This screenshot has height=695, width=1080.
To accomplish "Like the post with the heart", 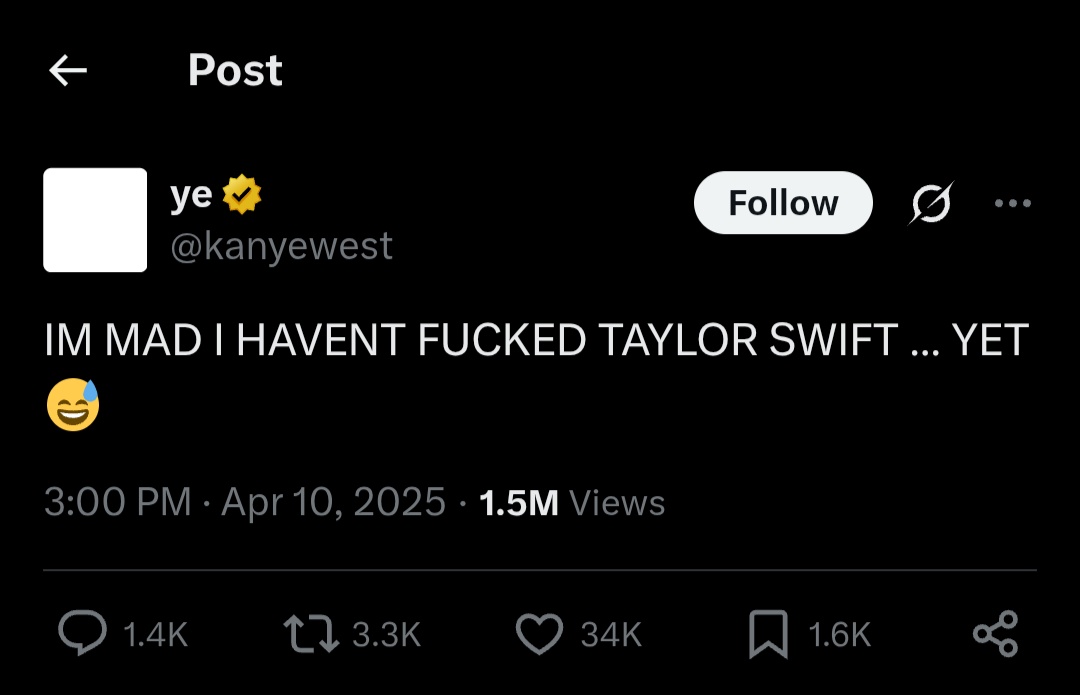I will [541, 633].
